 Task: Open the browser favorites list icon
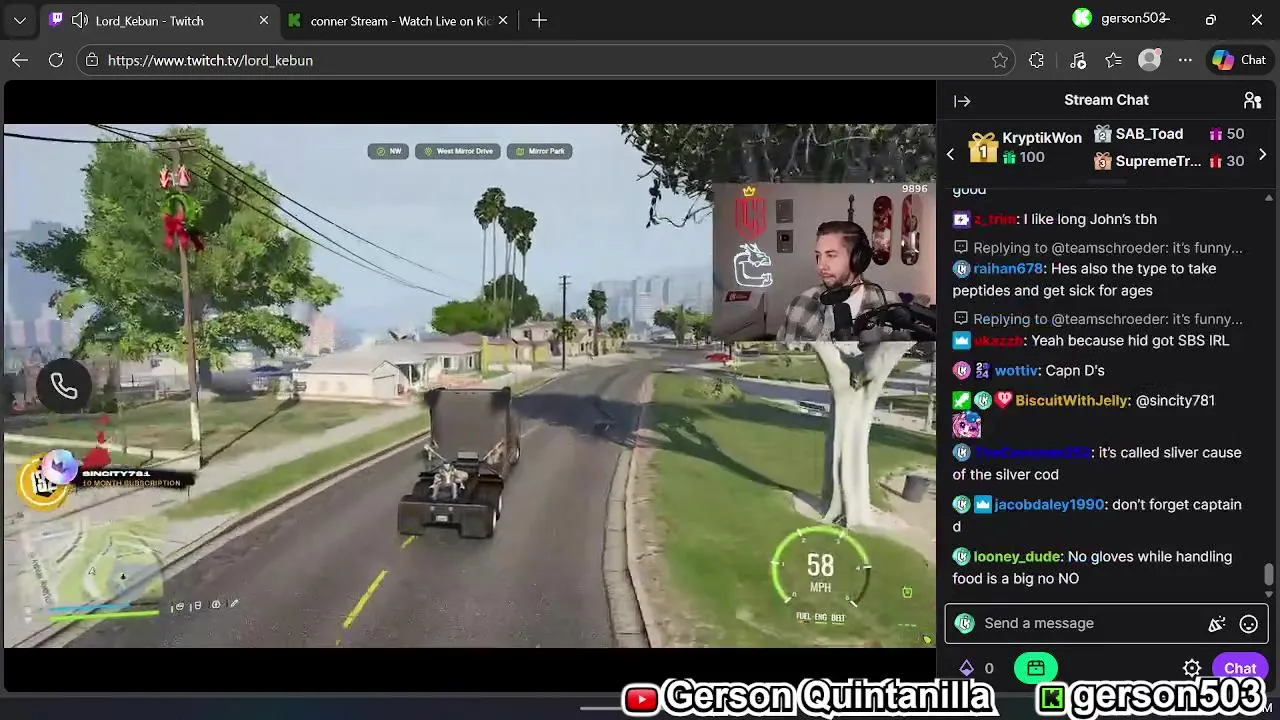click(1113, 60)
